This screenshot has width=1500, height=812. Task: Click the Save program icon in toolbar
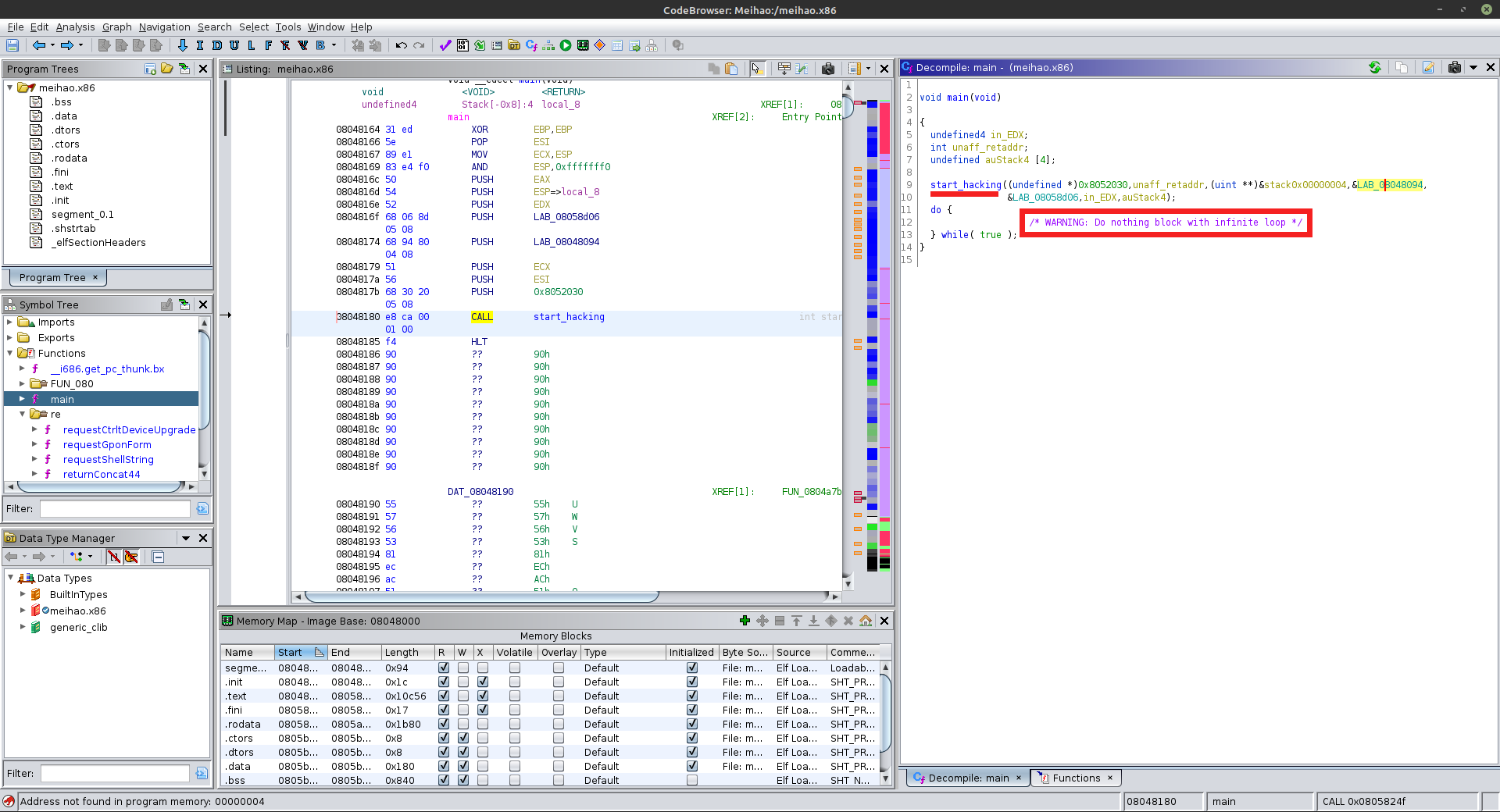[x=12, y=45]
